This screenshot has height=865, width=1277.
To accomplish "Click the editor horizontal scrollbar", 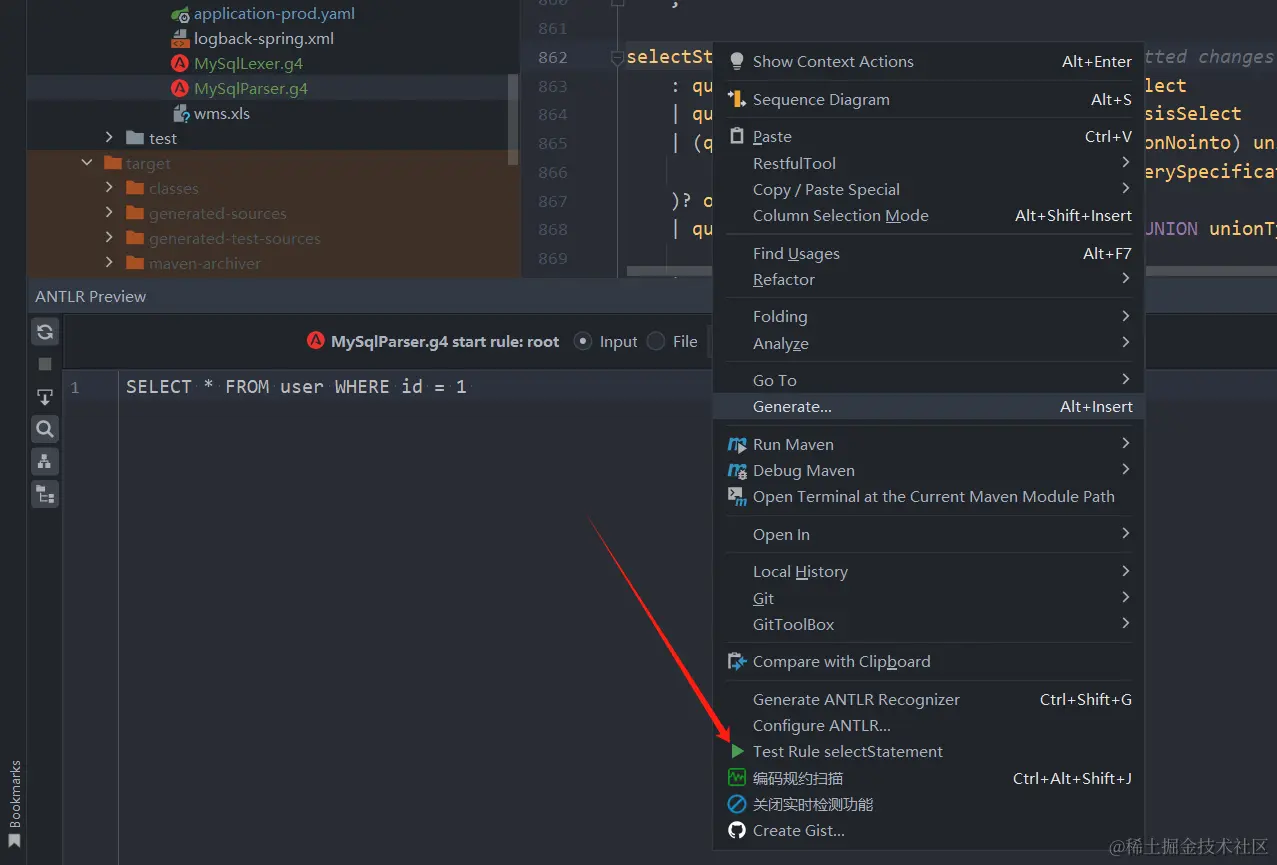I will point(668,271).
